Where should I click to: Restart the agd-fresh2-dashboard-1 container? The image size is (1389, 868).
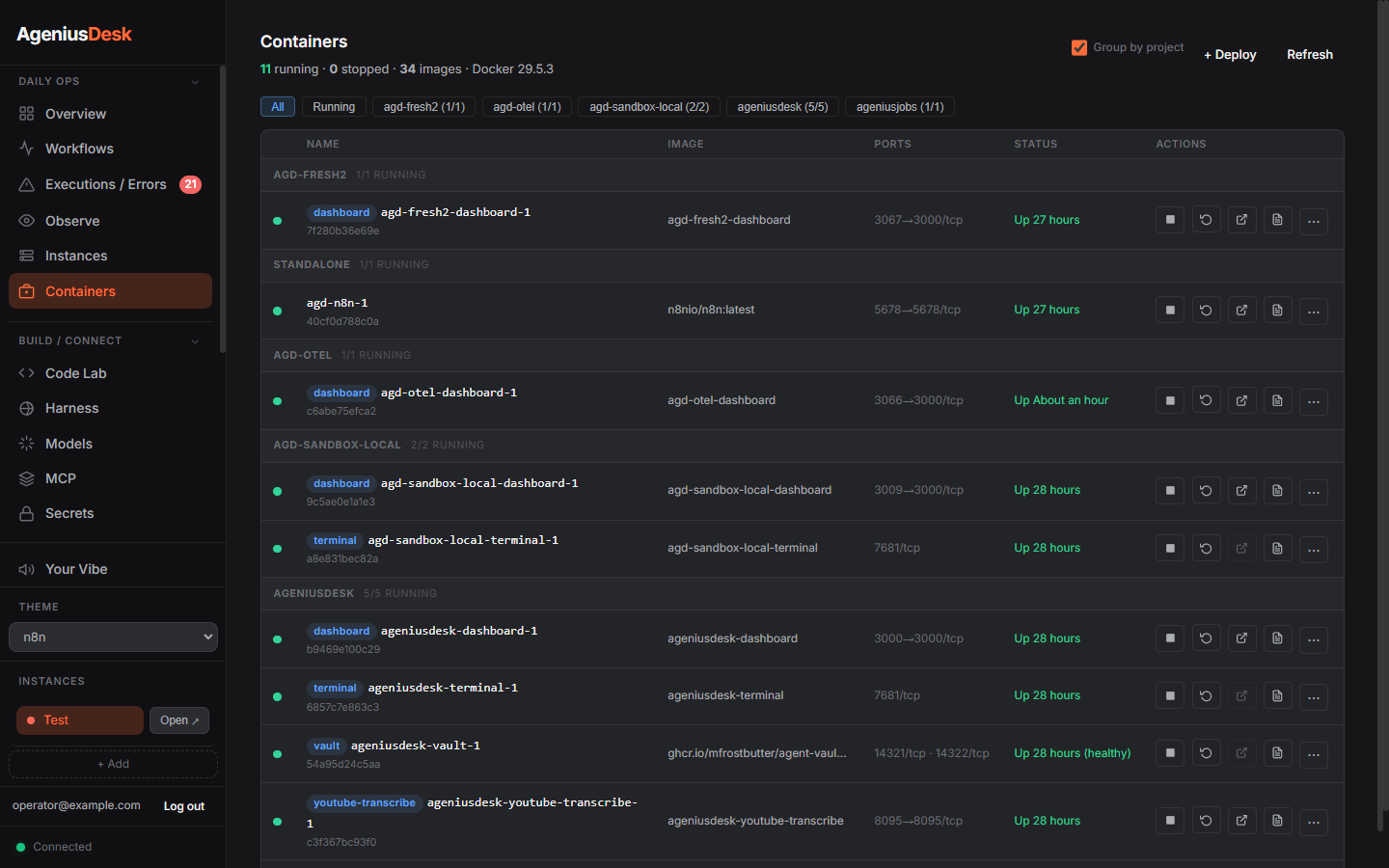(x=1206, y=220)
